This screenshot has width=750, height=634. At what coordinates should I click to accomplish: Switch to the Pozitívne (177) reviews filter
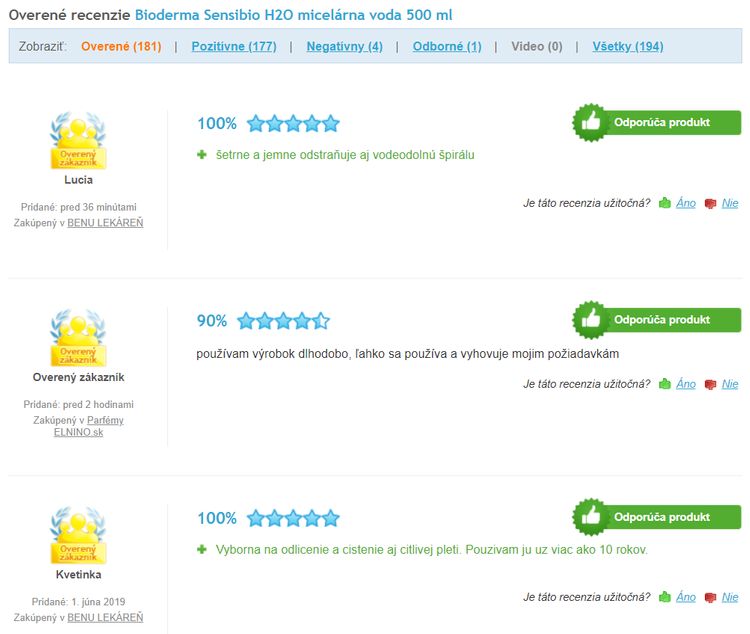point(234,46)
